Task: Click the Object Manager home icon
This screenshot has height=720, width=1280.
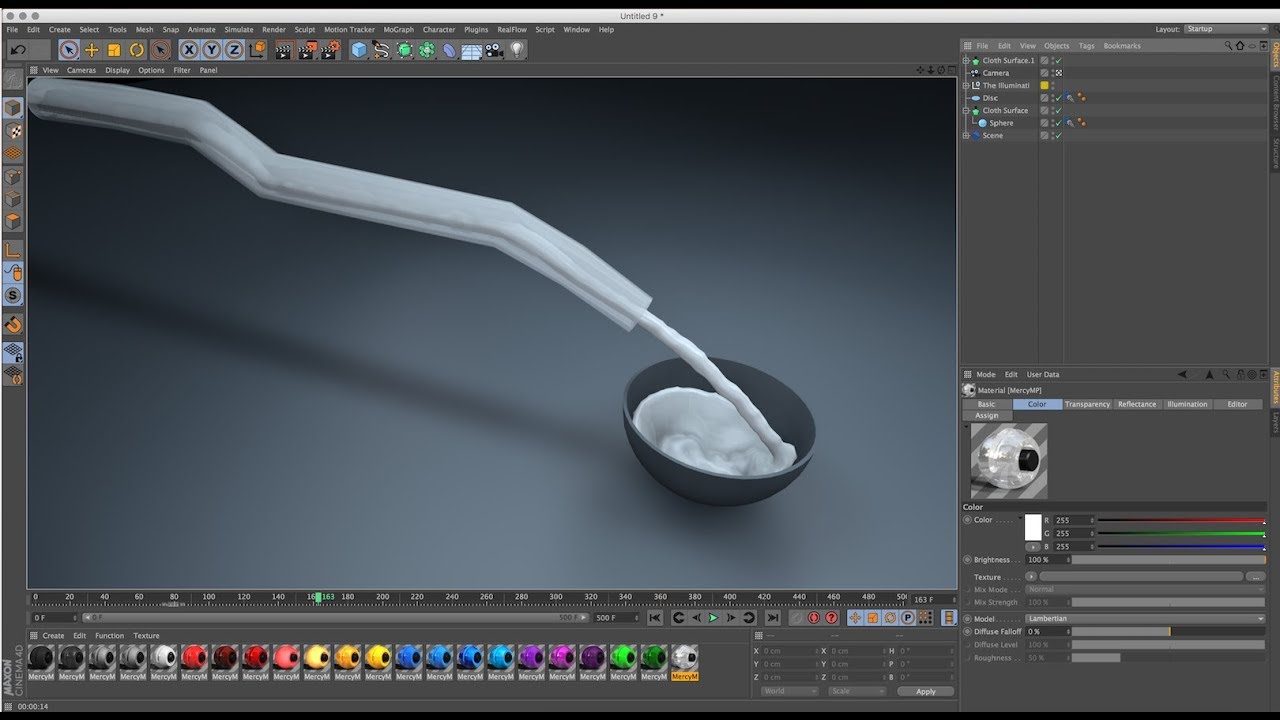Action: 1240,46
